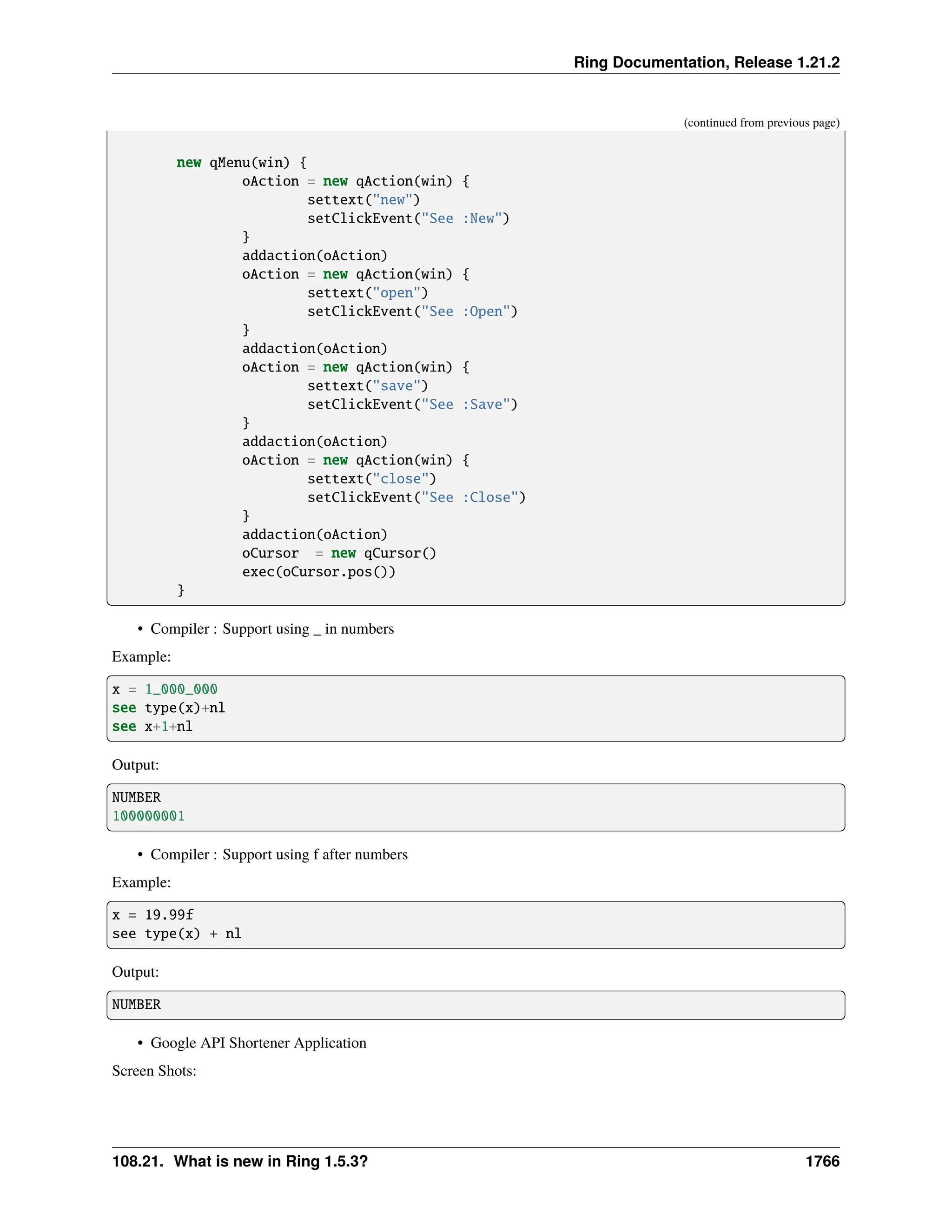Screen dimensions: 952x1232
Task: Click the settext("new") code line
Action: 363,200
